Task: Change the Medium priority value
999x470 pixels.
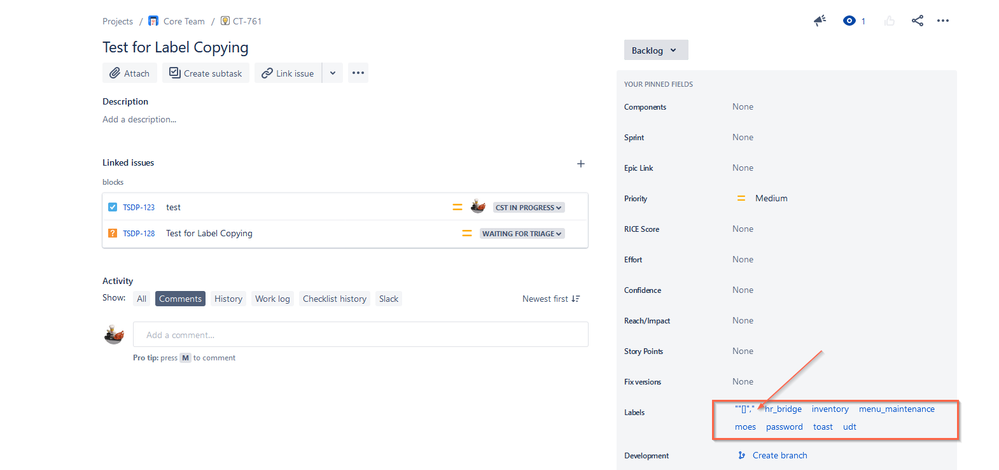Action: [762, 199]
